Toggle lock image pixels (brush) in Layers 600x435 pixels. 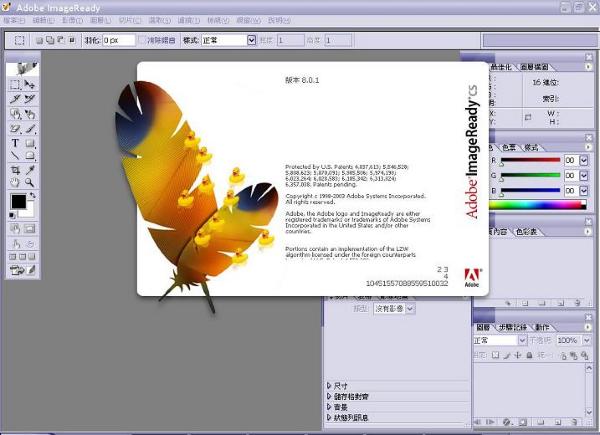[507, 355]
